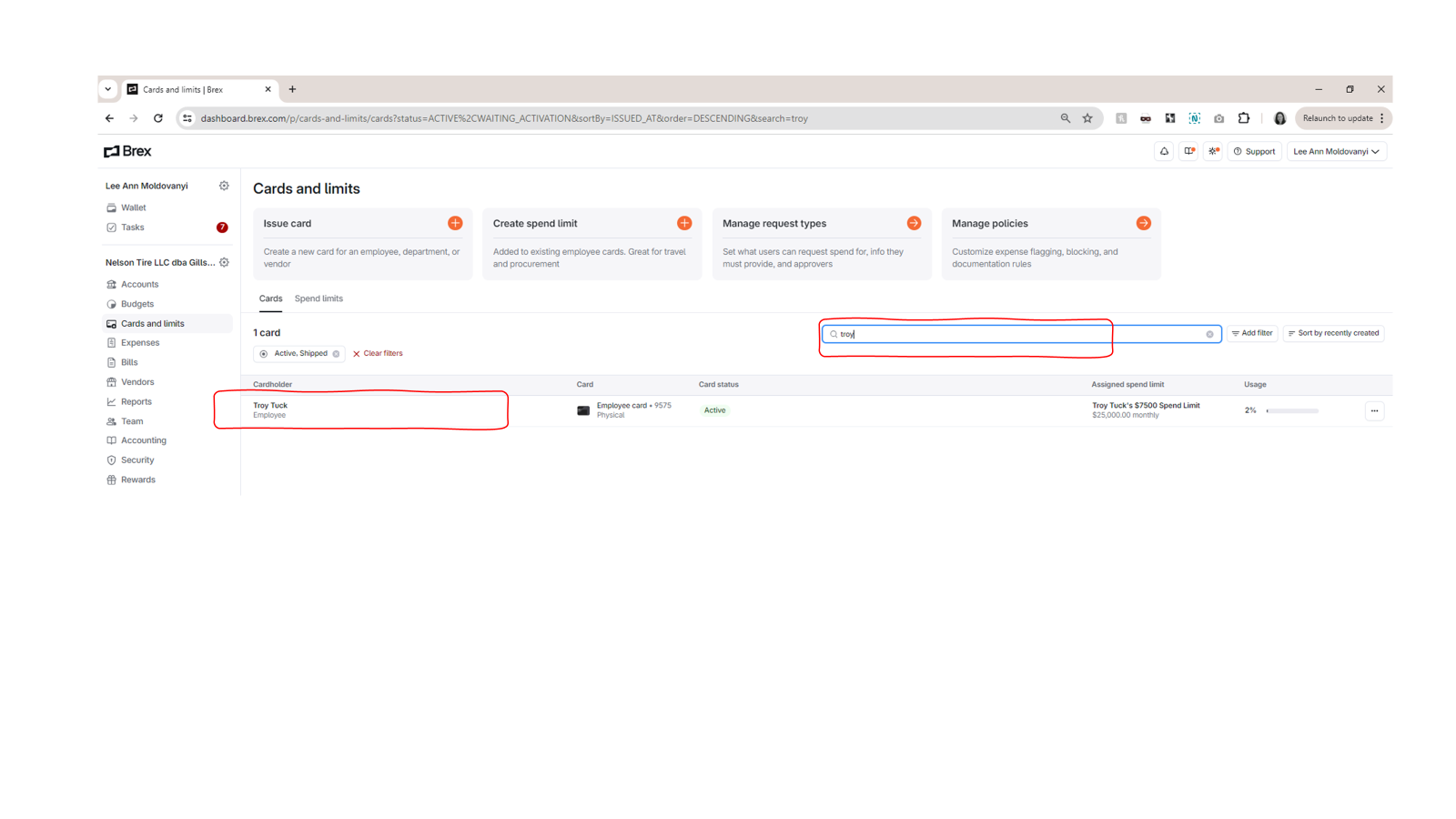Click the Support button
Image resolution: width=1456 pixels, height=819 pixels.
pos(1254,151)
